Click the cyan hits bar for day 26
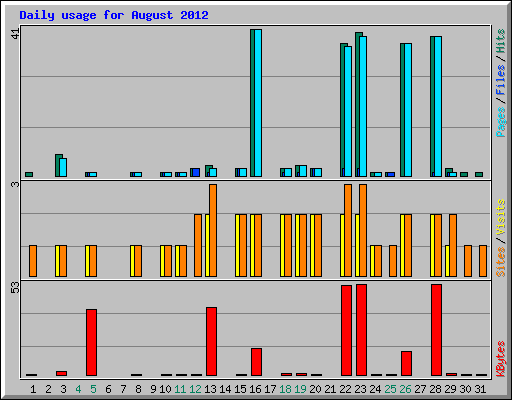The height and width of the screenshot is (400, 512). (408, 110)
